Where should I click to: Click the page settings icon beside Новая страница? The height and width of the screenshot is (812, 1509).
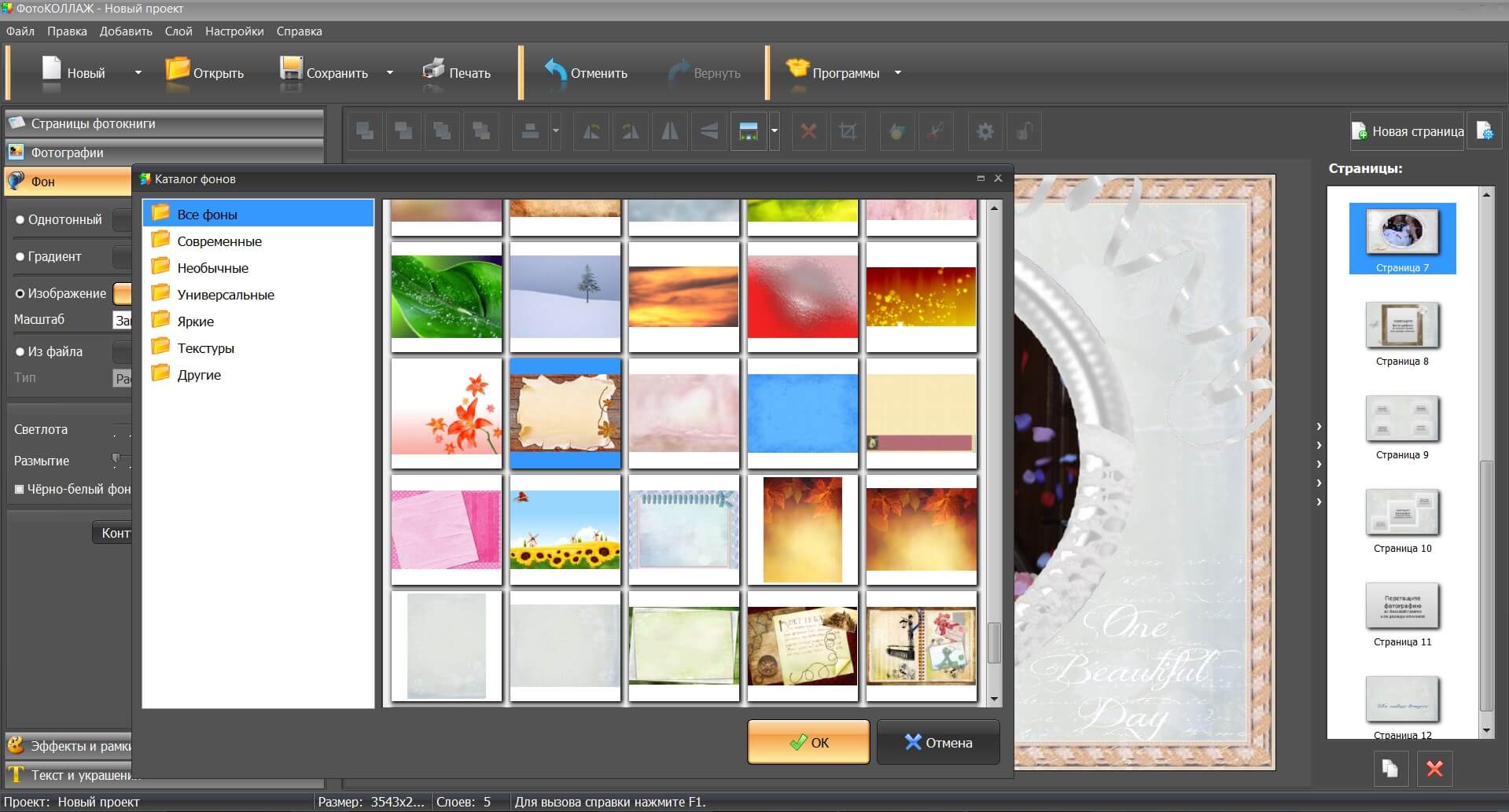point(1485,131)
